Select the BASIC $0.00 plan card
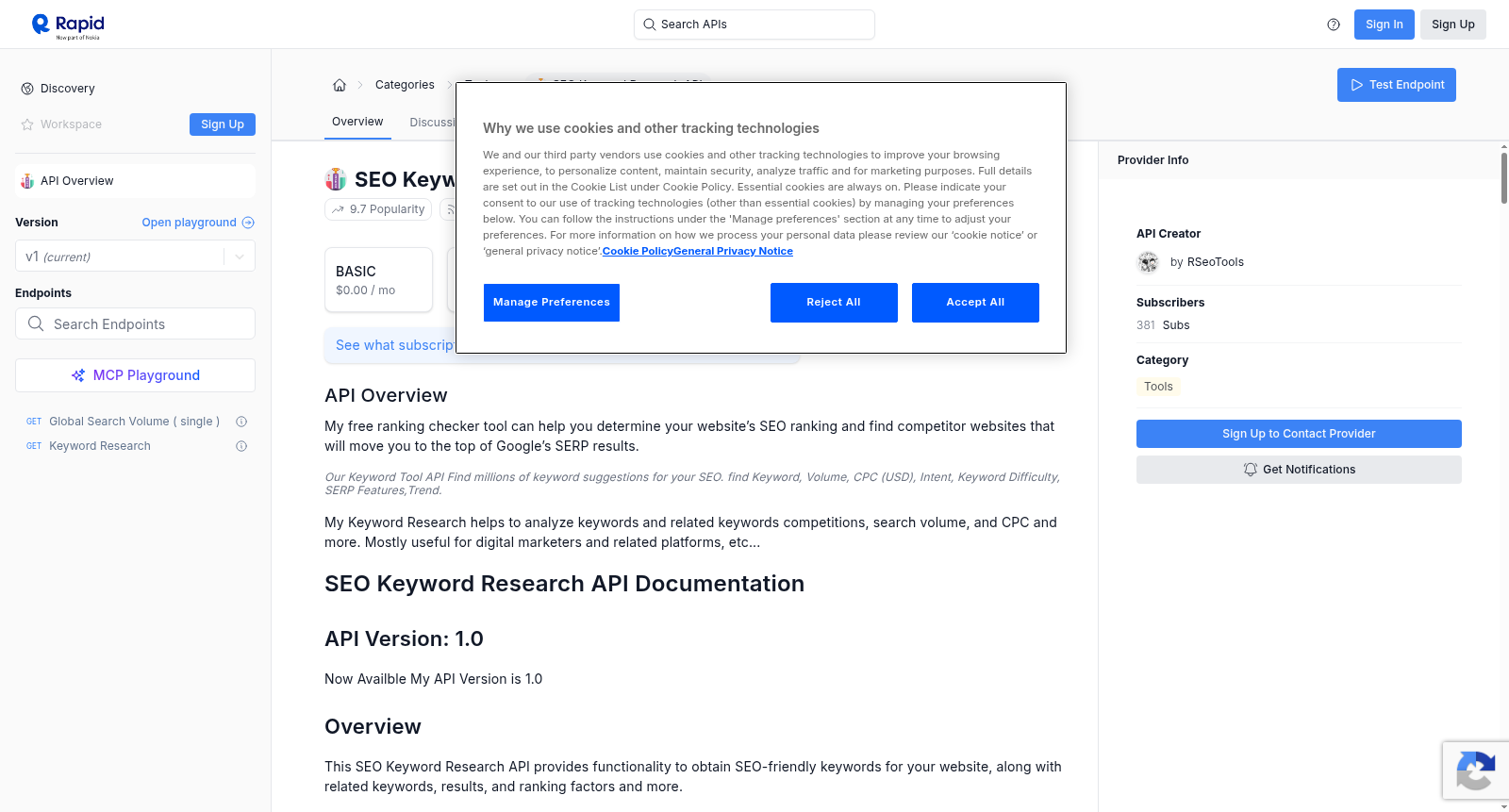 point(378,280)
